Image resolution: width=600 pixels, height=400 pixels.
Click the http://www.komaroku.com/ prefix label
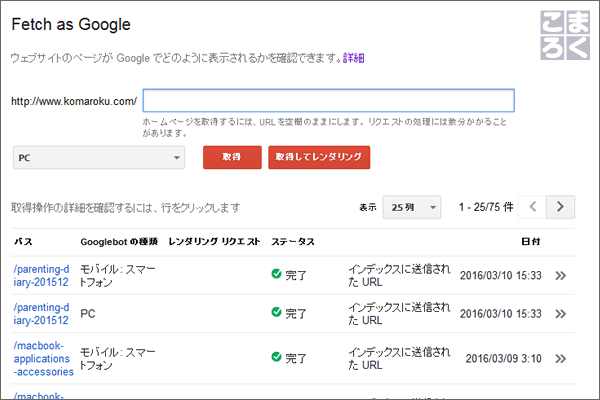click(x=74, y=101)
